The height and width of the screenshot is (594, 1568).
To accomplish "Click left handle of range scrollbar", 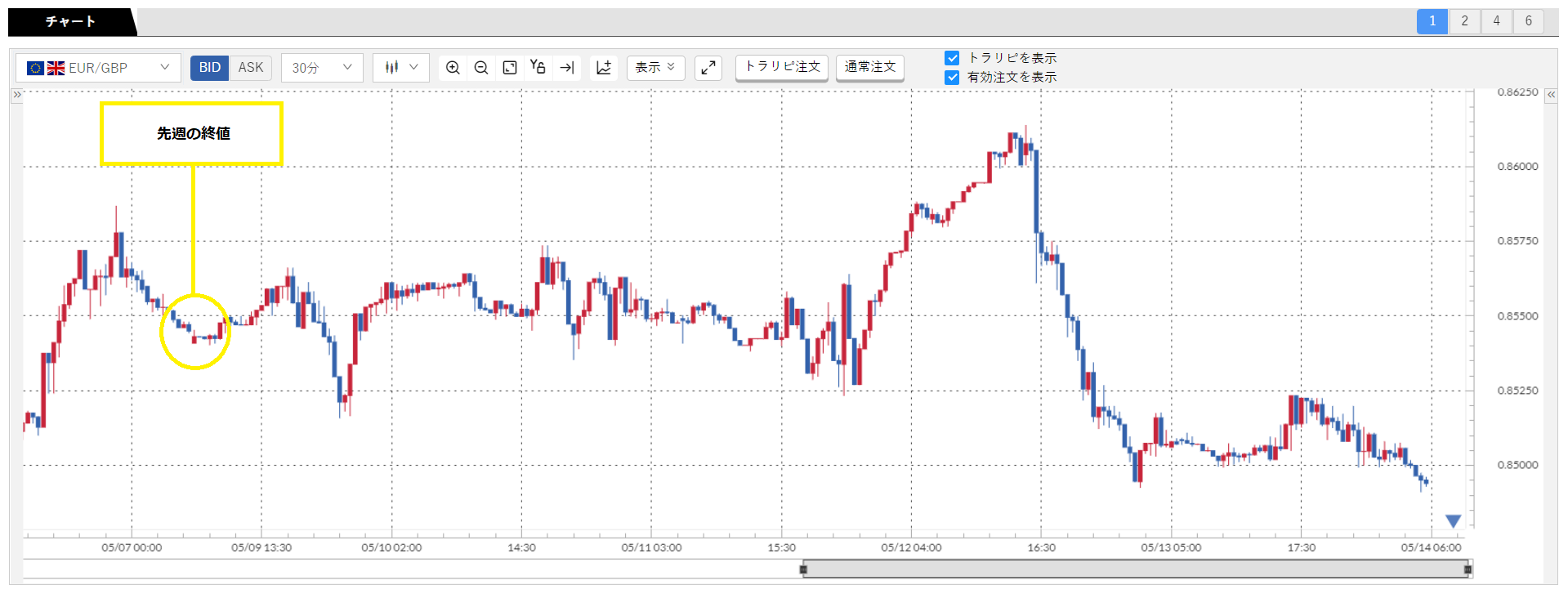I will [x=803, y=569].
